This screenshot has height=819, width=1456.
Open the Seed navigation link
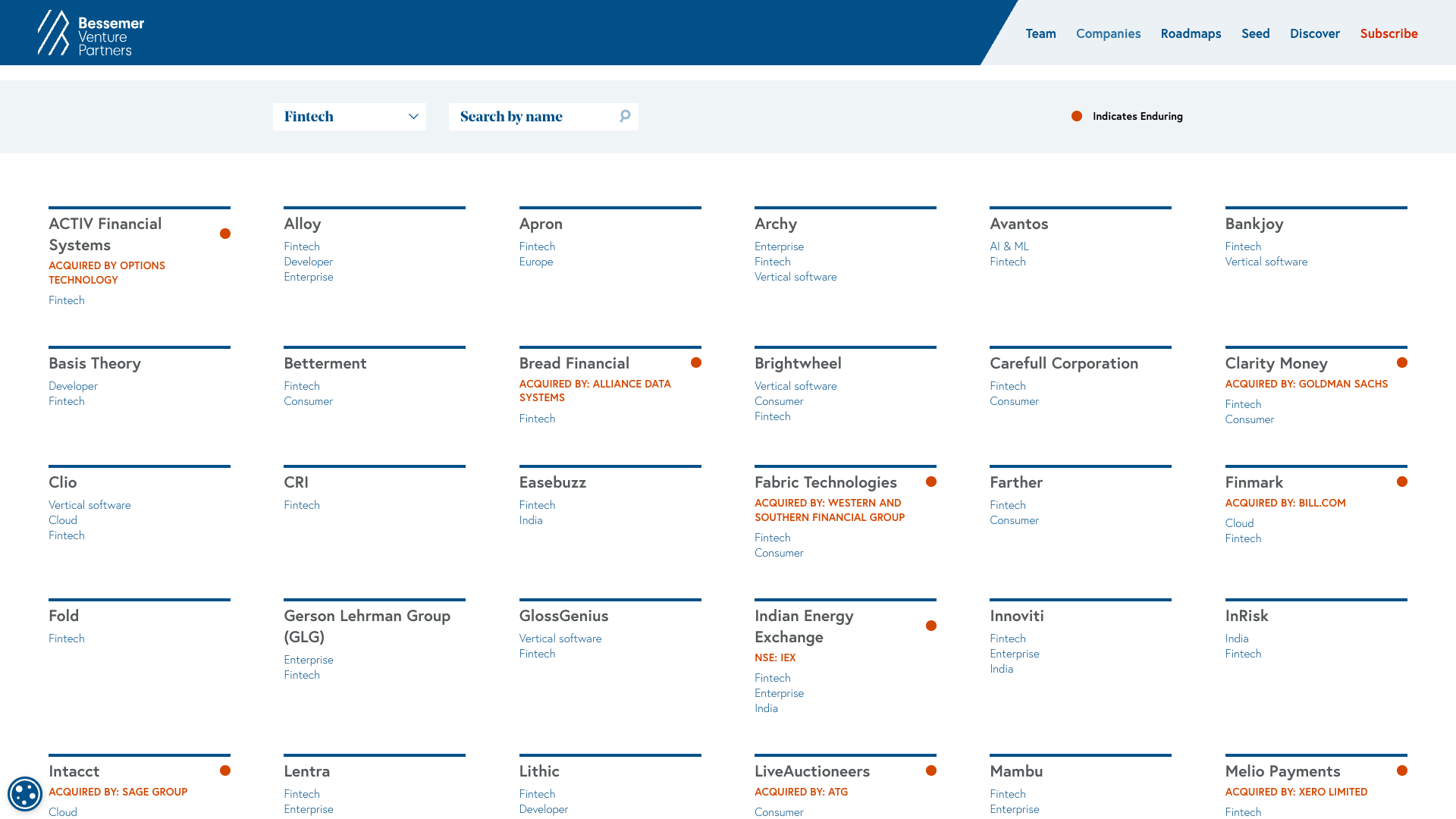[1255, 33]
